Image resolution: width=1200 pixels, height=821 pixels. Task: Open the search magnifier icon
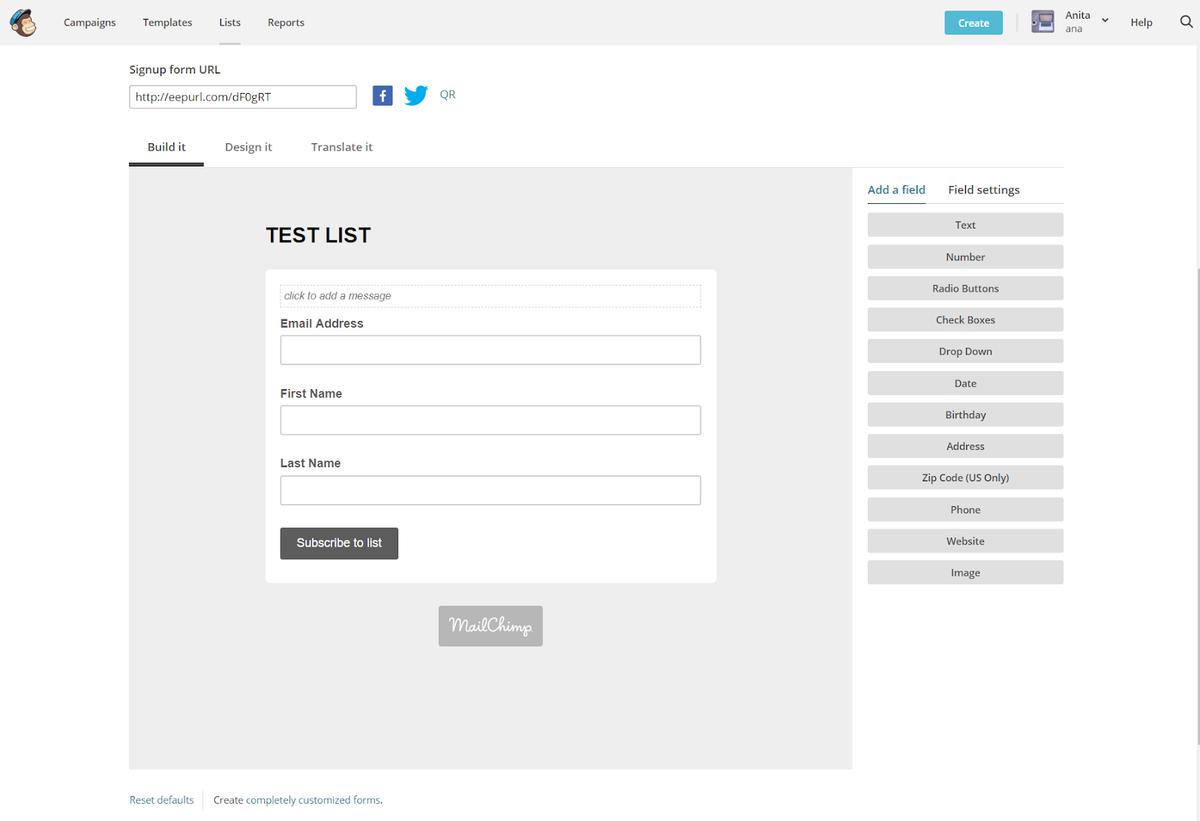coord(1186,22)
